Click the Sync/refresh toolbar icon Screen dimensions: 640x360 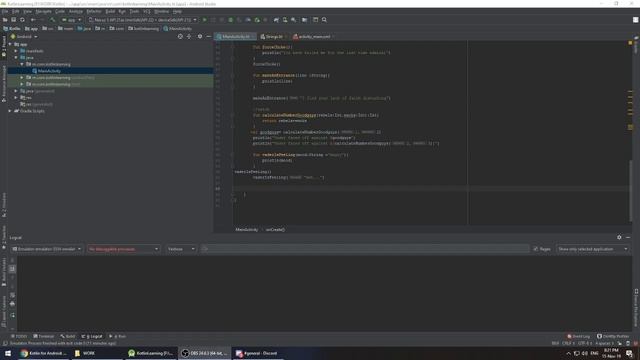[22, 20]
